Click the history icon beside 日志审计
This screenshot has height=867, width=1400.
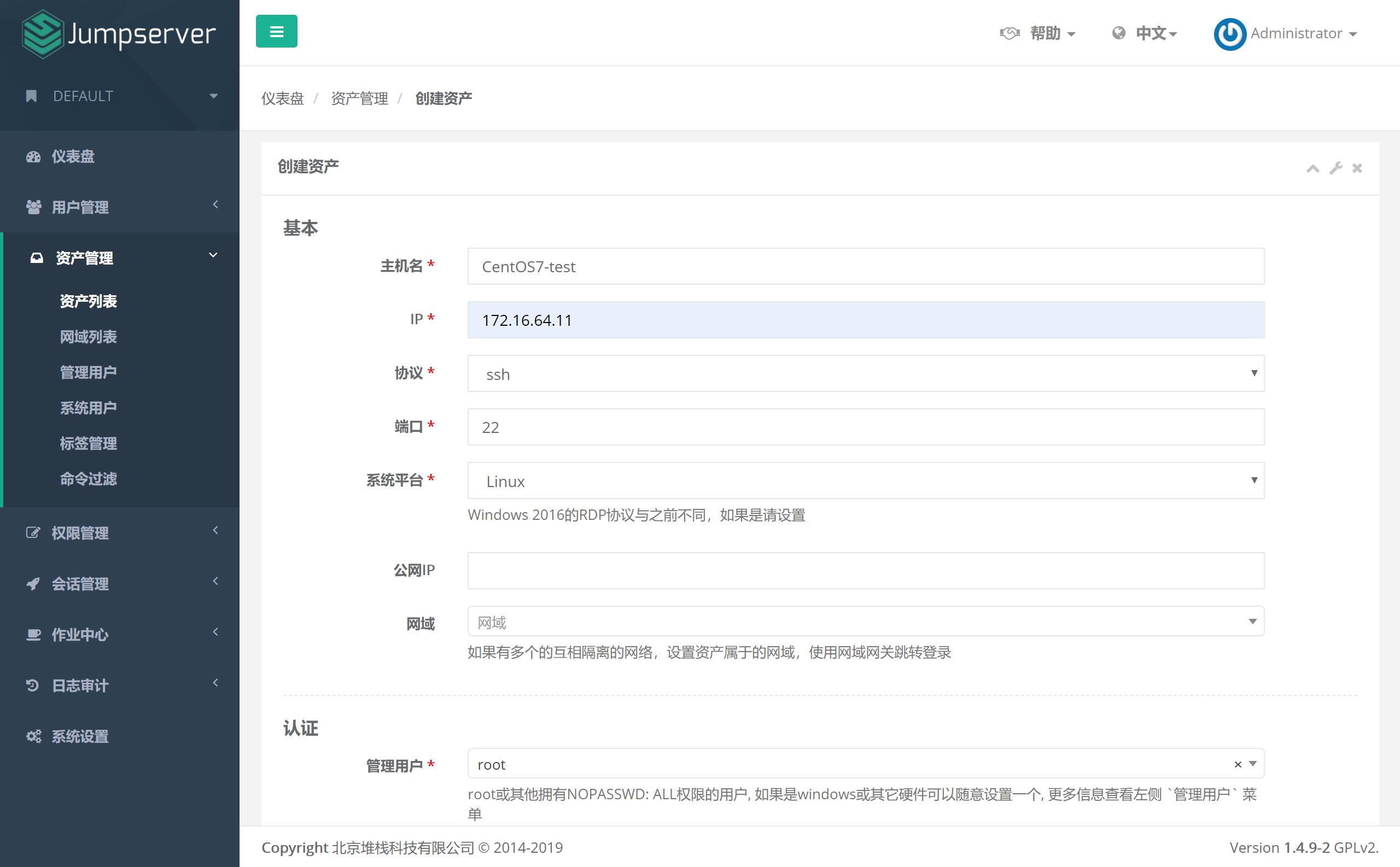tap(33, 685)
